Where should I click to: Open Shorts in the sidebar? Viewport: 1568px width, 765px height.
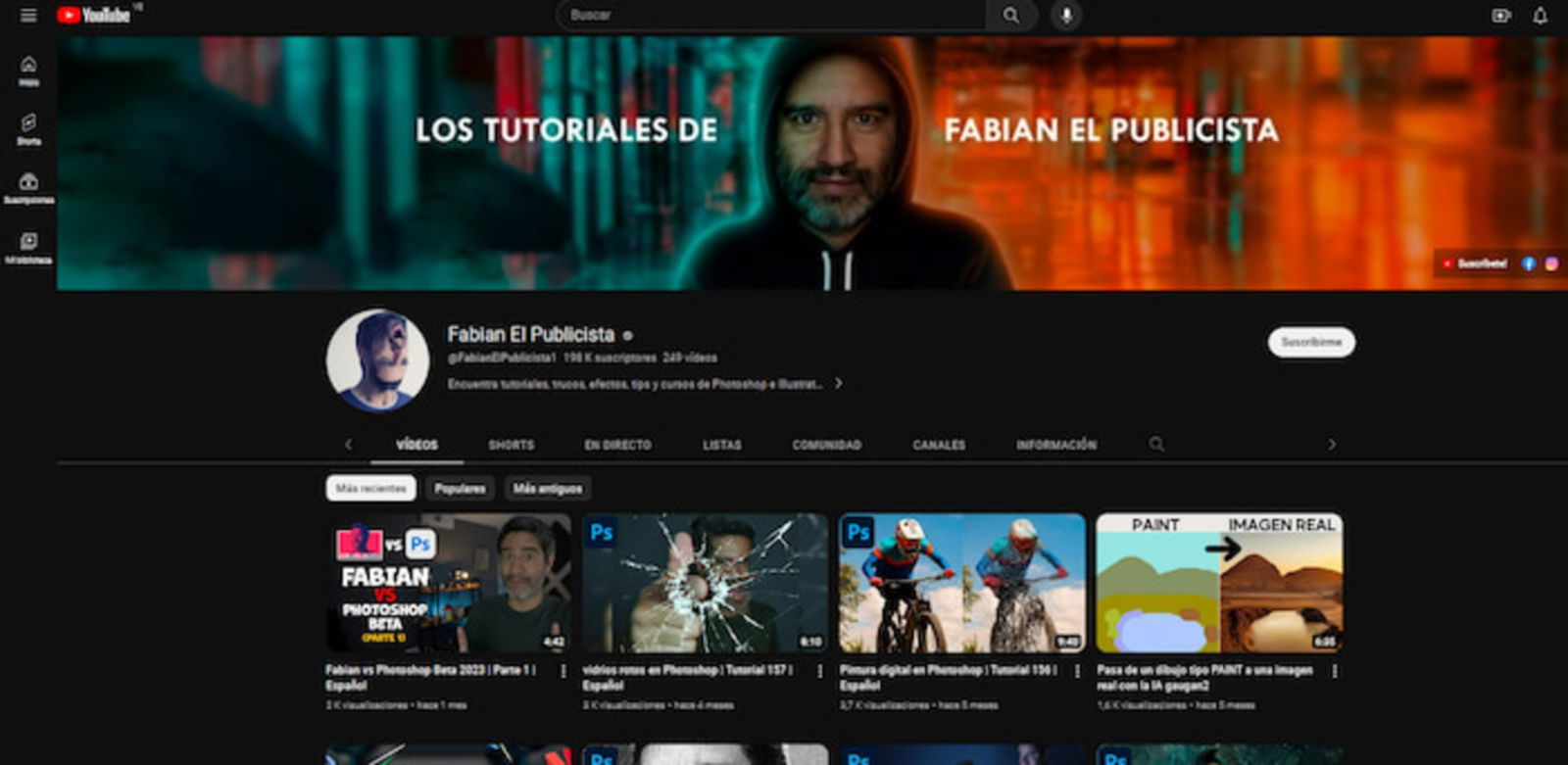(x=28, y=129)
